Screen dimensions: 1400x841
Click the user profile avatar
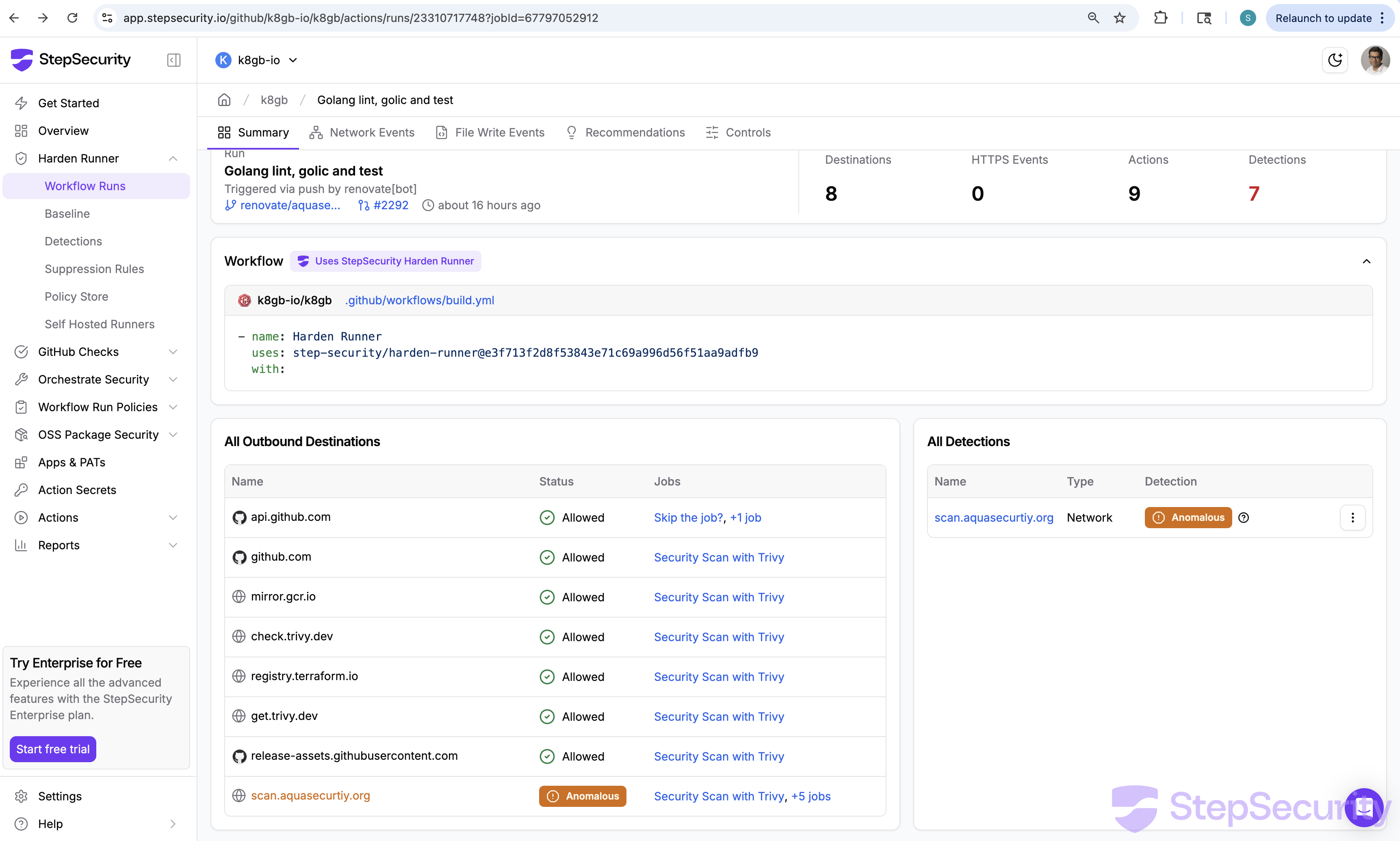[1375, 60]
